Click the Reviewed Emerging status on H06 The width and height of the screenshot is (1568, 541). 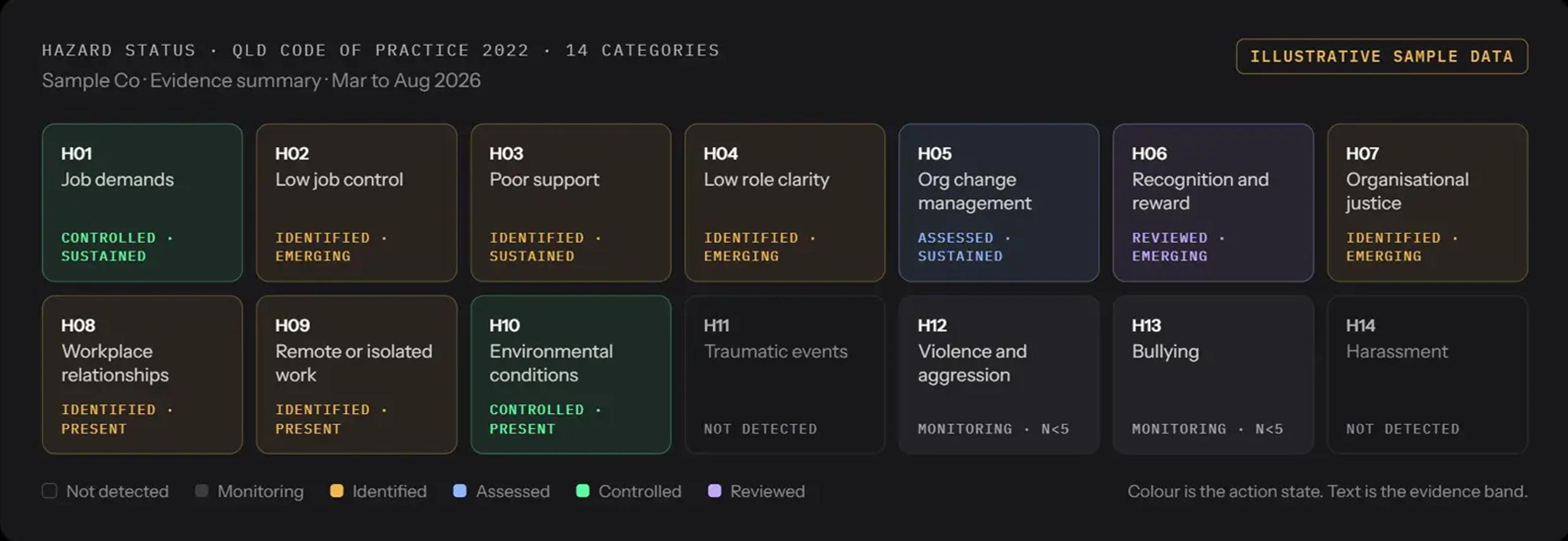pos(1178,247)
